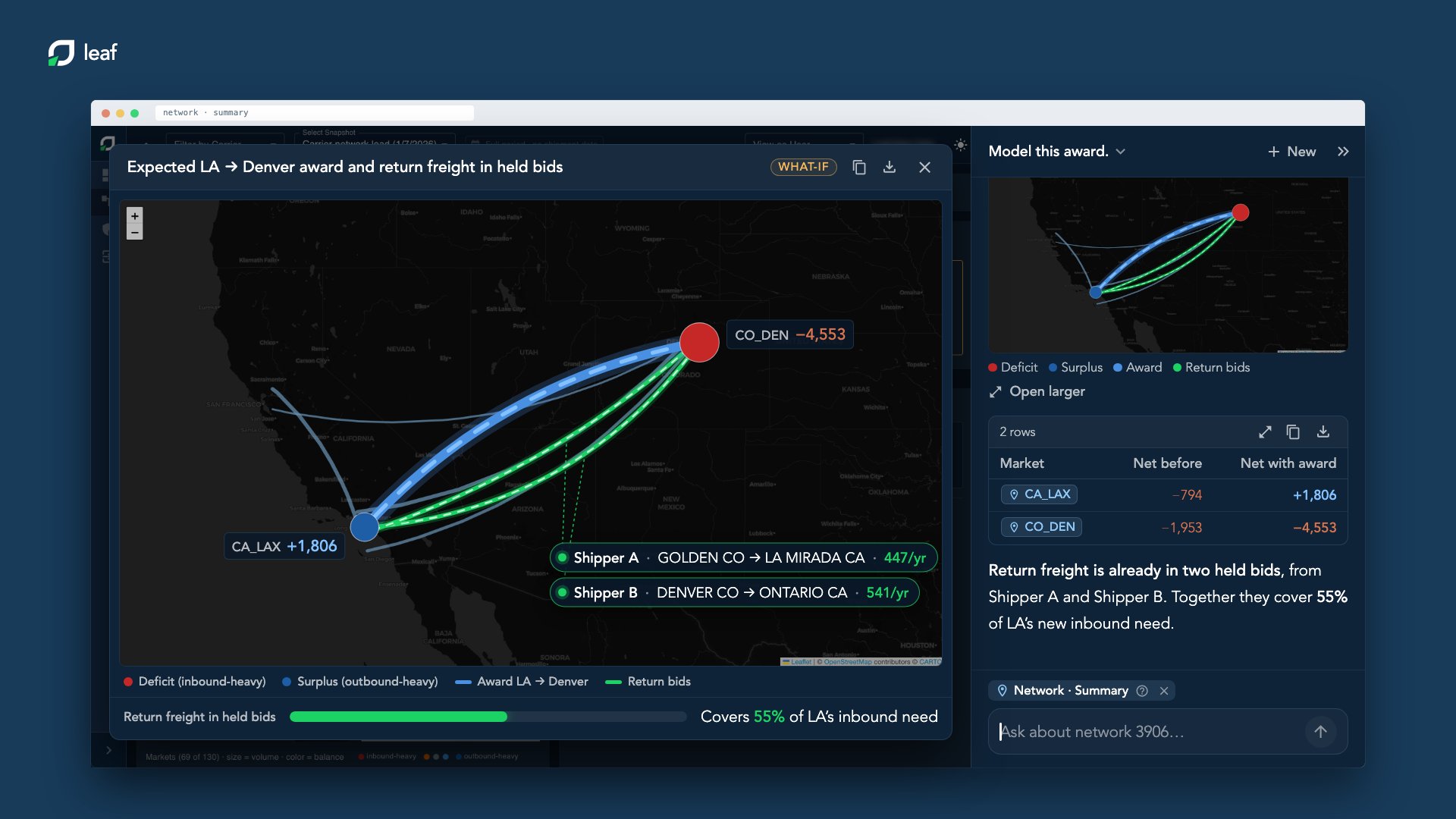
Task: Expand the 2 rows table
Action: [x=1265, y=431]
